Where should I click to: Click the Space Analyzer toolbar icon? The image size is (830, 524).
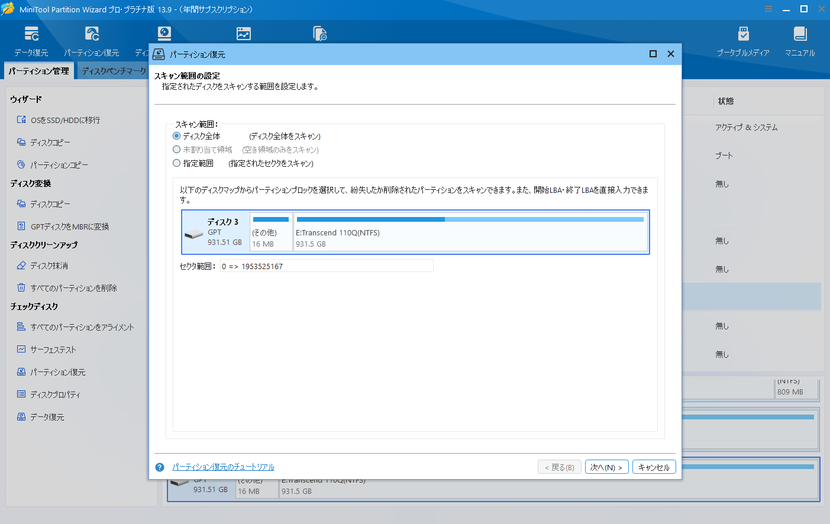click(x=243, y=34)
